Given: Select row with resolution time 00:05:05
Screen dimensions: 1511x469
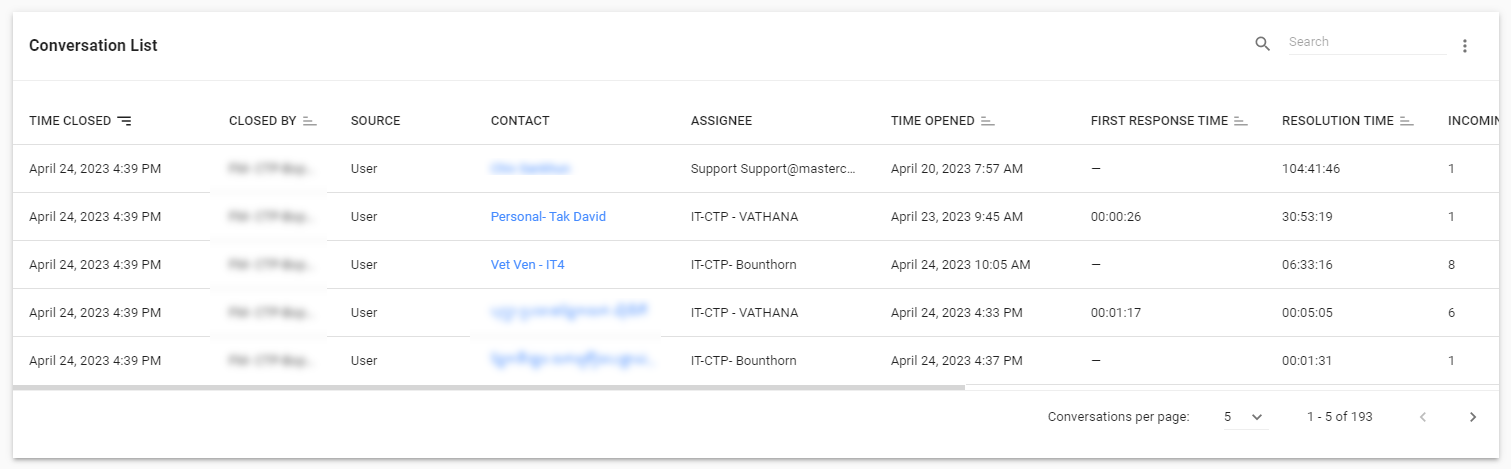Looking at the screenshot, I should click(756, 313).
